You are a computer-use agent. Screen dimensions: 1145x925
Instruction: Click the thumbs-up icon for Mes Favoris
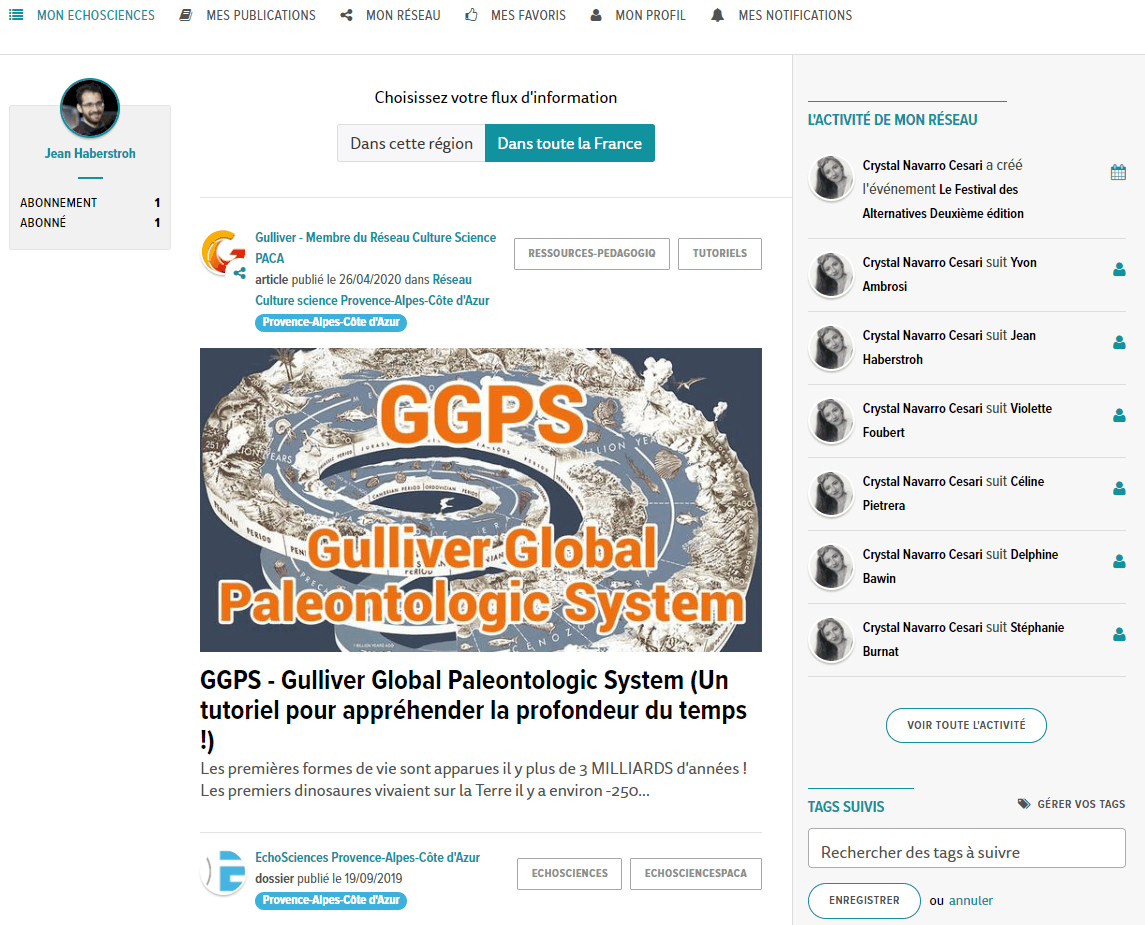[472, 15]
